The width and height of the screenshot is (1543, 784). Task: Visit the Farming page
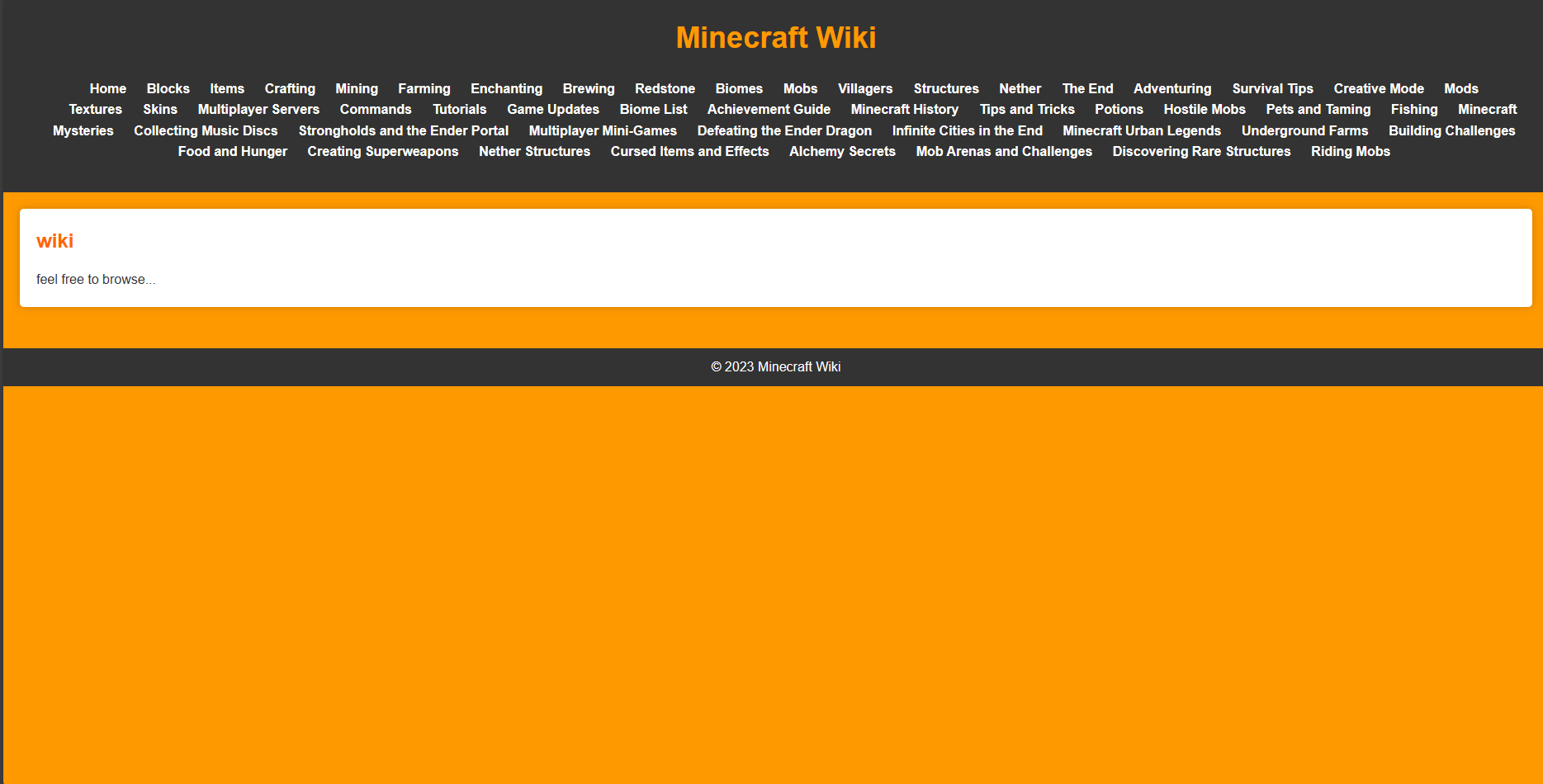coord(424,88)
